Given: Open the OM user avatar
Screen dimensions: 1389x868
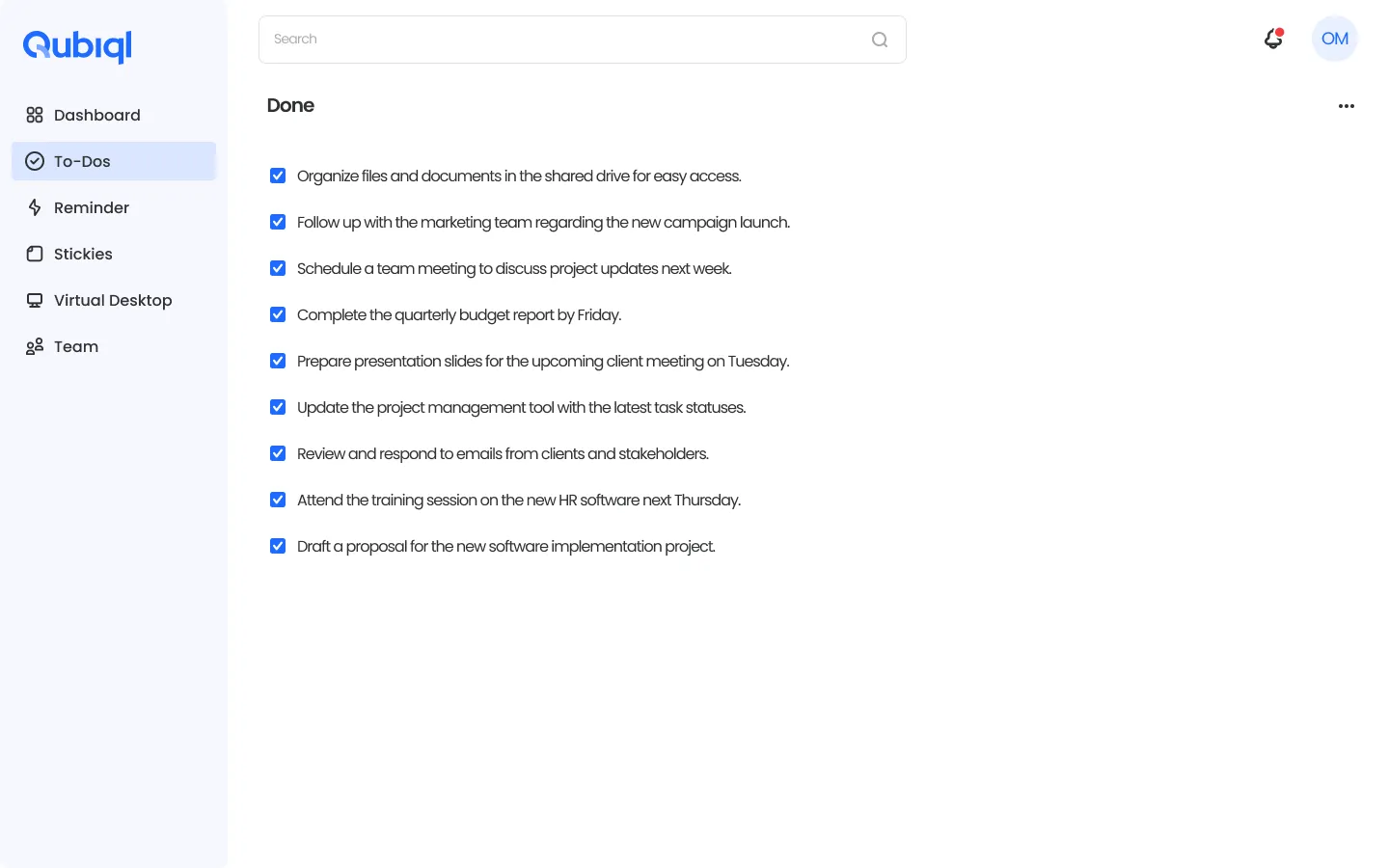Looking at the screenshot, I should tap(1334, 39).
